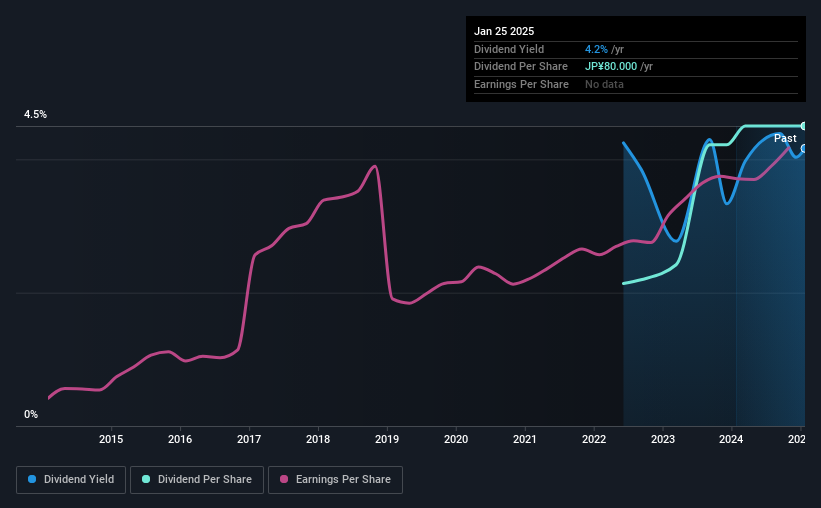Click the Jan 25 2025 tooltip date header

[504, 31]
